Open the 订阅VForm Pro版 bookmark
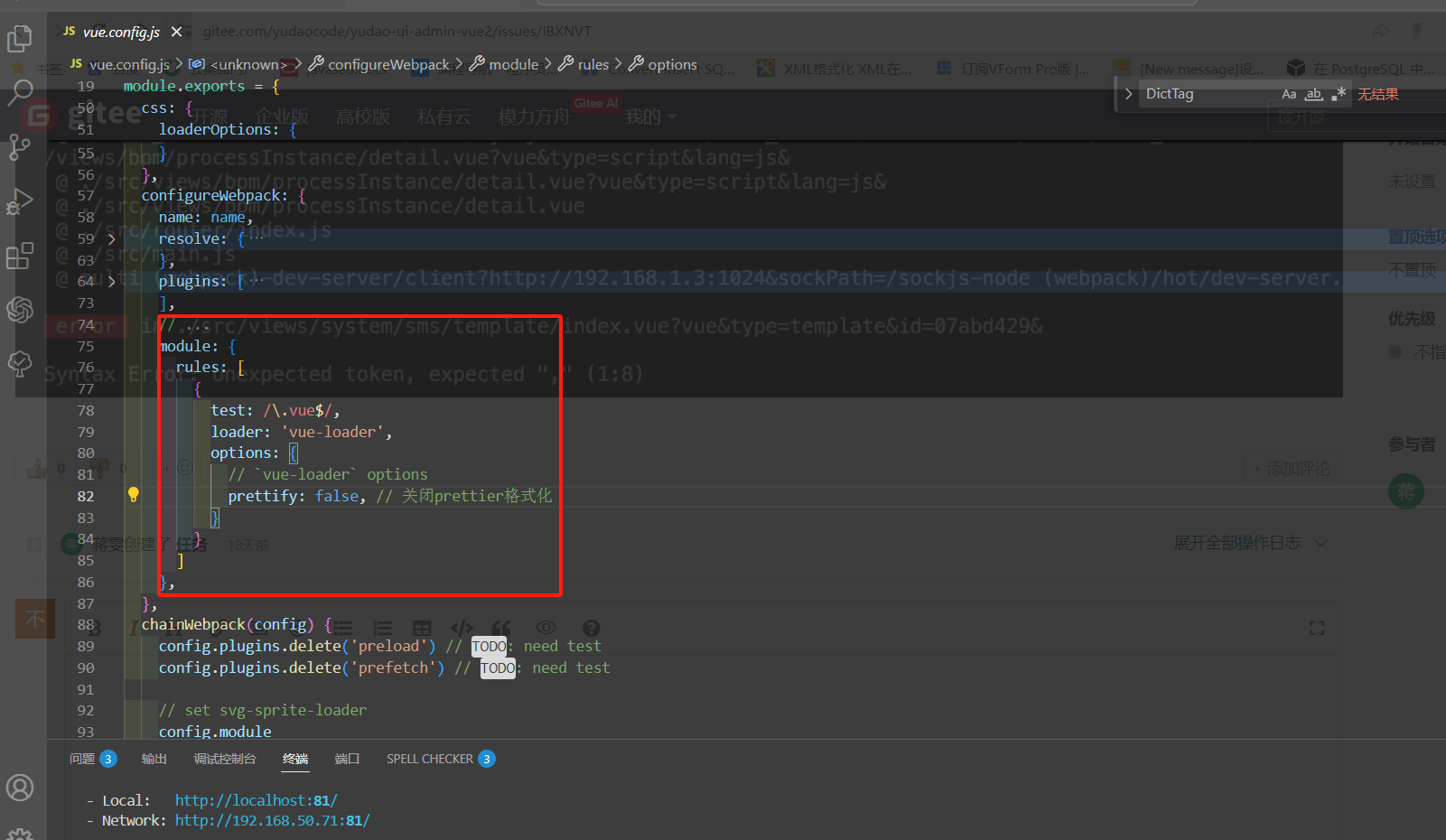Screen dimensions: 1446x840 coord(1013,69)
